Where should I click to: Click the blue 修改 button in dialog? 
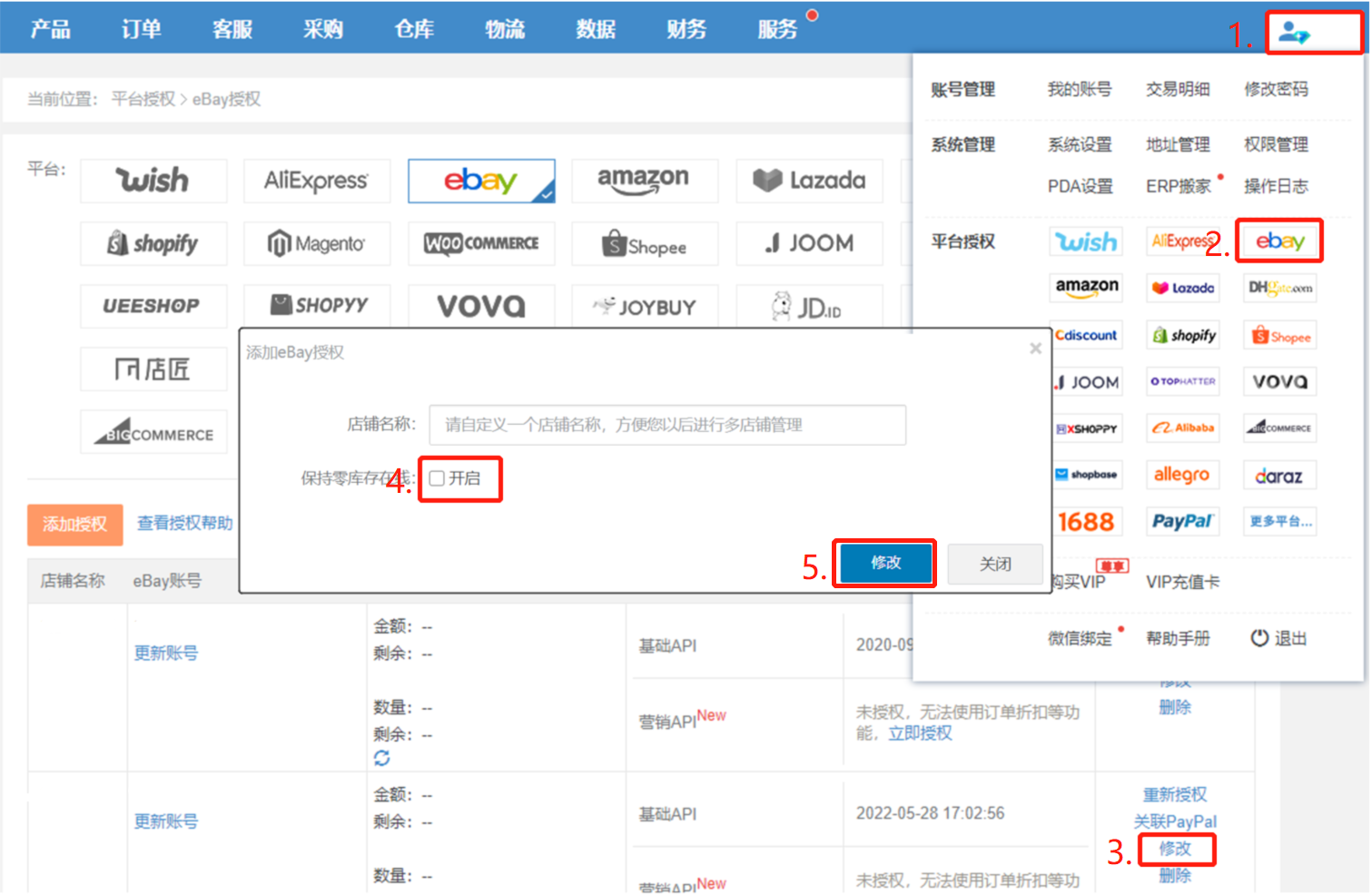(885, 563)
